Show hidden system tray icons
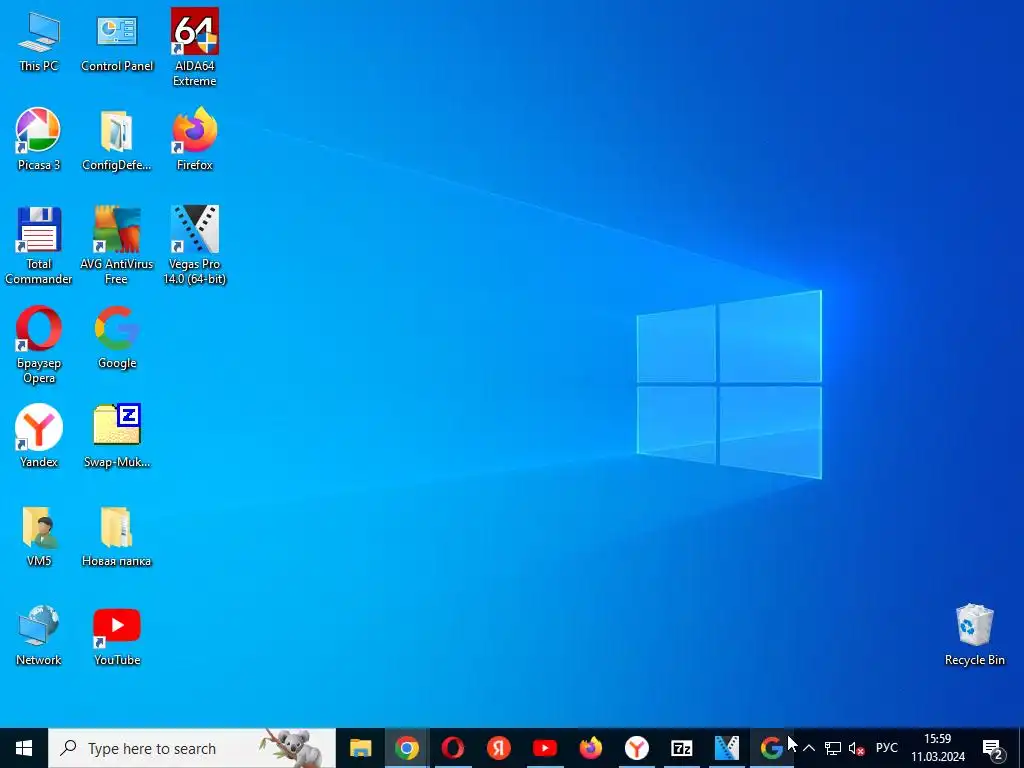 [x=808, y=748]
